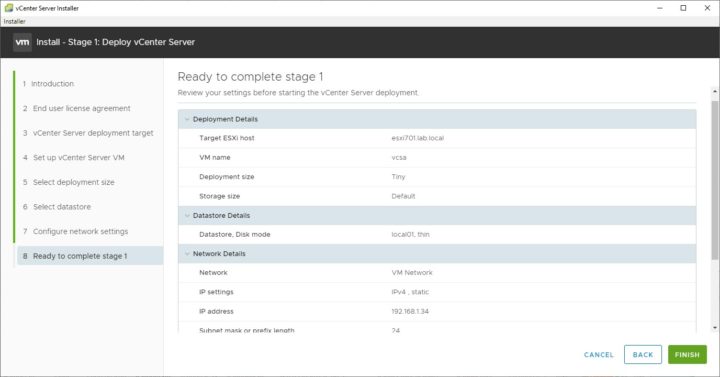Click the IP address label

[216, 311]
